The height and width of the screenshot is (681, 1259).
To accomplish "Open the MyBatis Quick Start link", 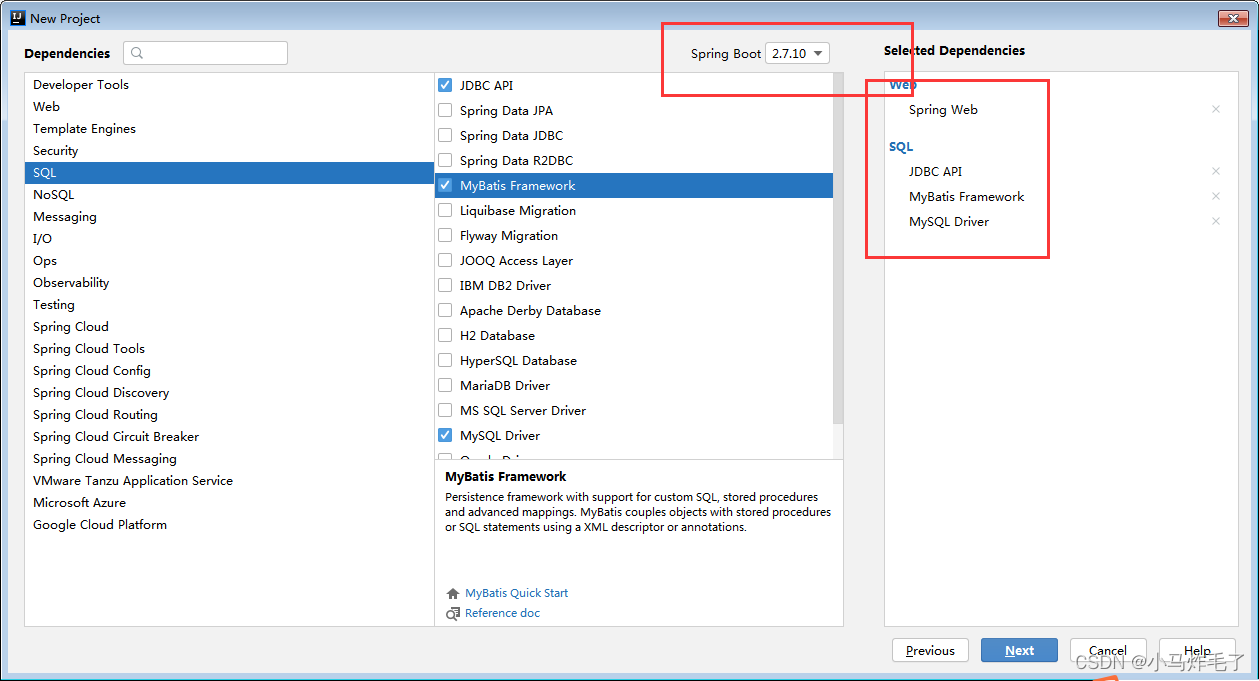I will pyautogui.click(x=516, y=594).
